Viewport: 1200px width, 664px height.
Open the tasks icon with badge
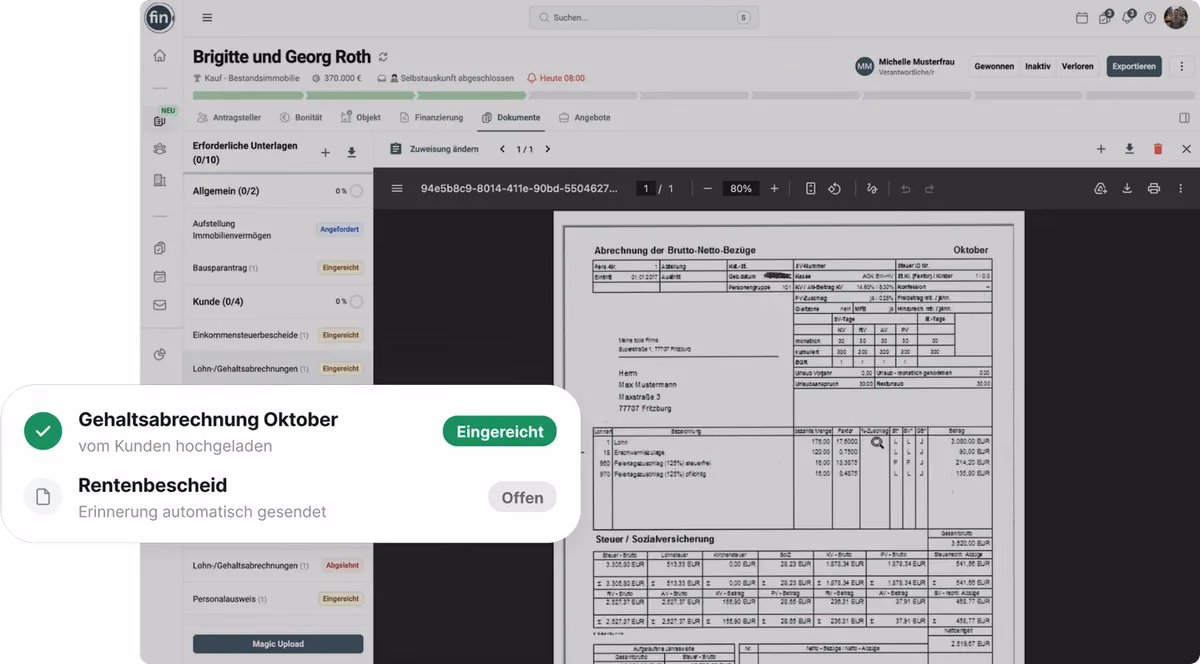pos(1105,17)
